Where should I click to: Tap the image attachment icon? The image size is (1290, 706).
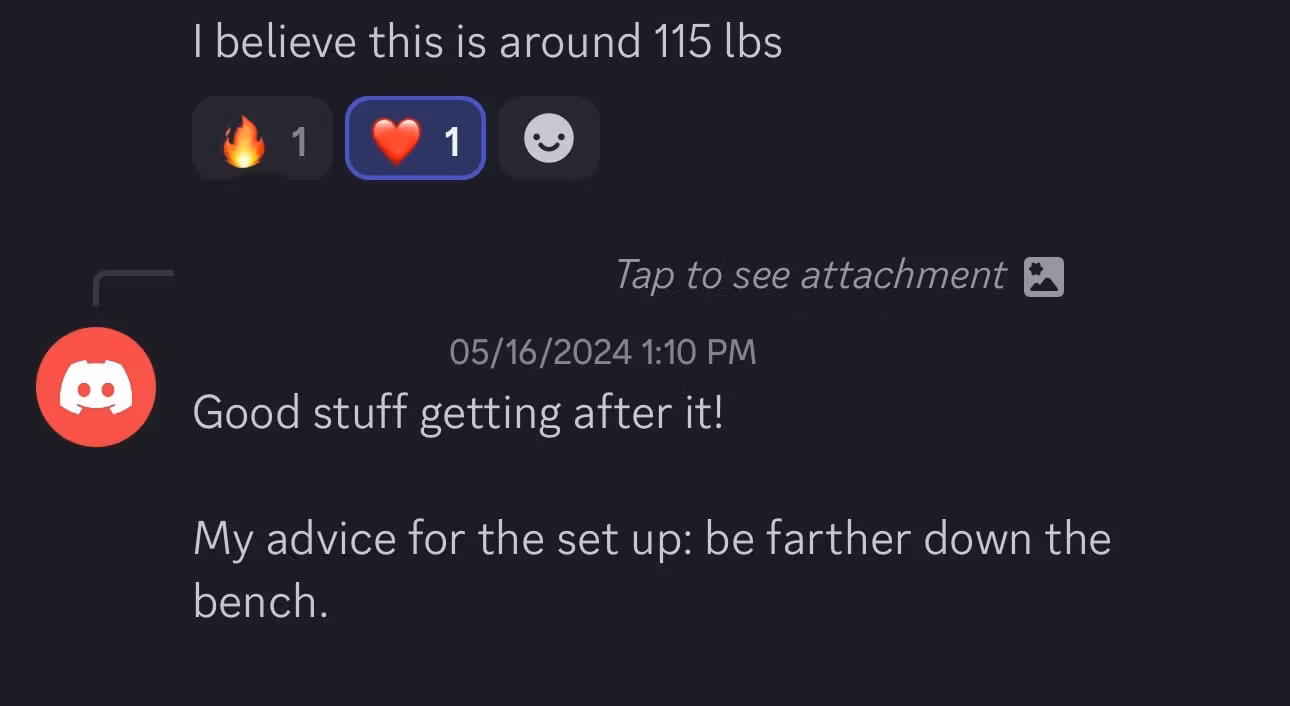point(1044,277)
